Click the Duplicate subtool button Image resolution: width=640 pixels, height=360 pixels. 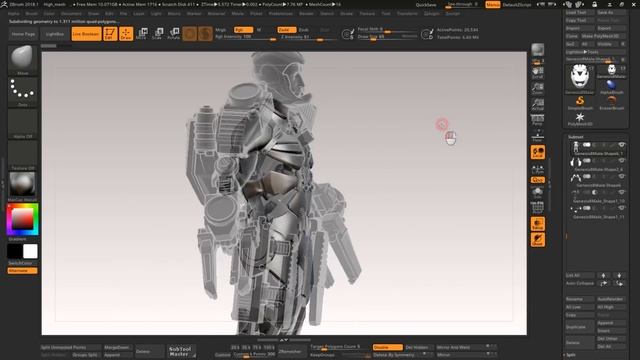point(580,327)
